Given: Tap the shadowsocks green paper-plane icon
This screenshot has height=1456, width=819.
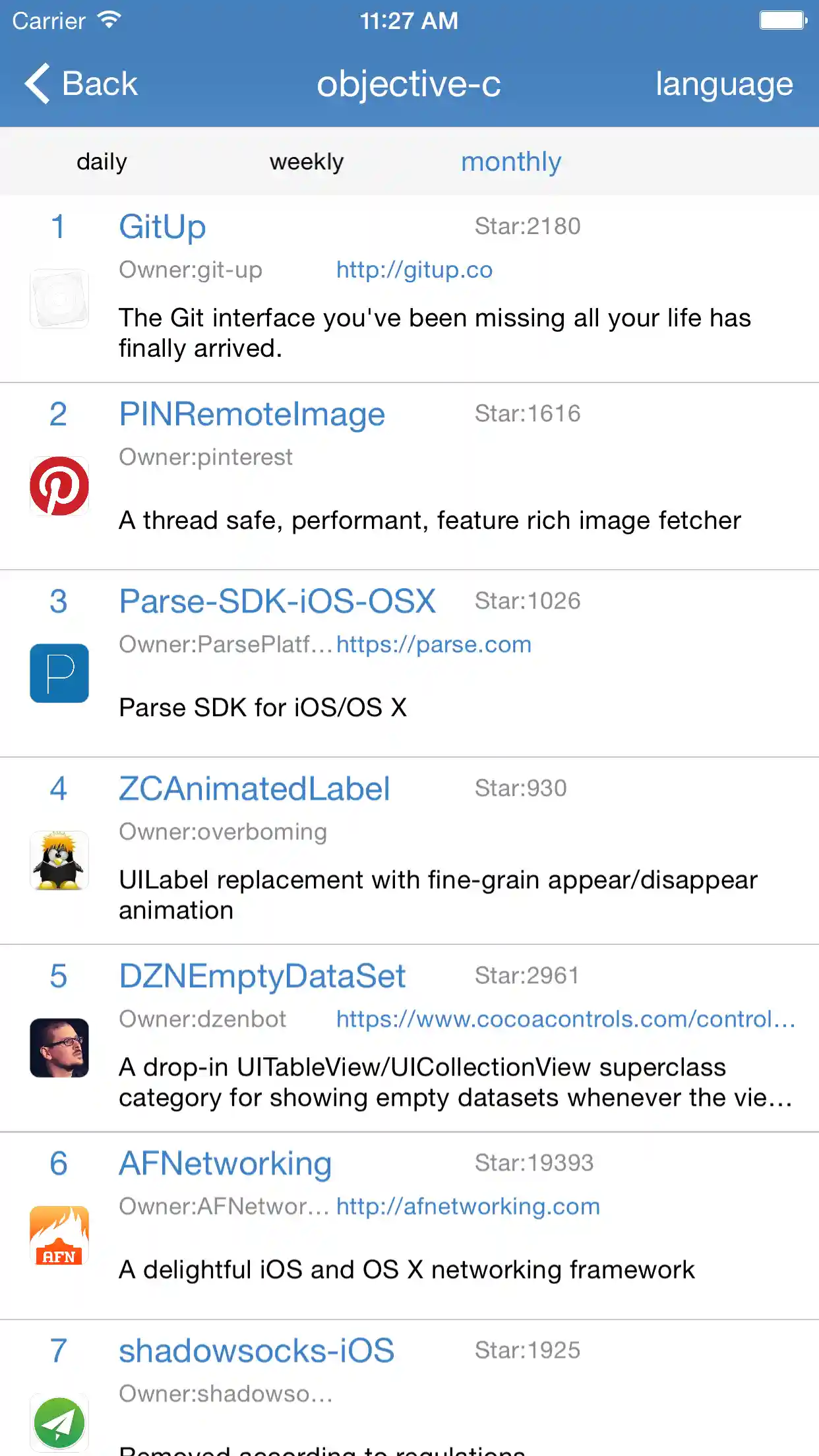Looking at the screenshot, I should 59,1422.
